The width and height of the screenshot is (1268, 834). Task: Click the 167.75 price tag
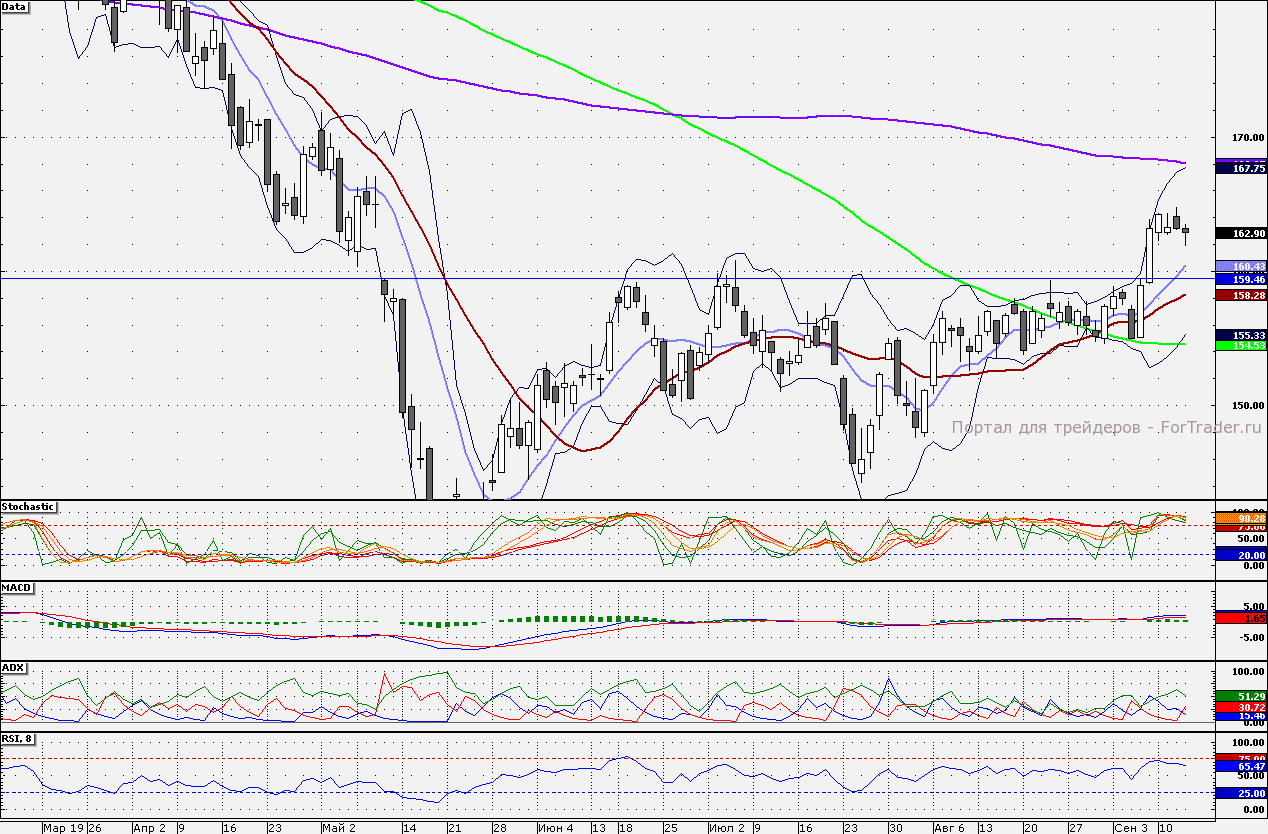point(1241,169)
